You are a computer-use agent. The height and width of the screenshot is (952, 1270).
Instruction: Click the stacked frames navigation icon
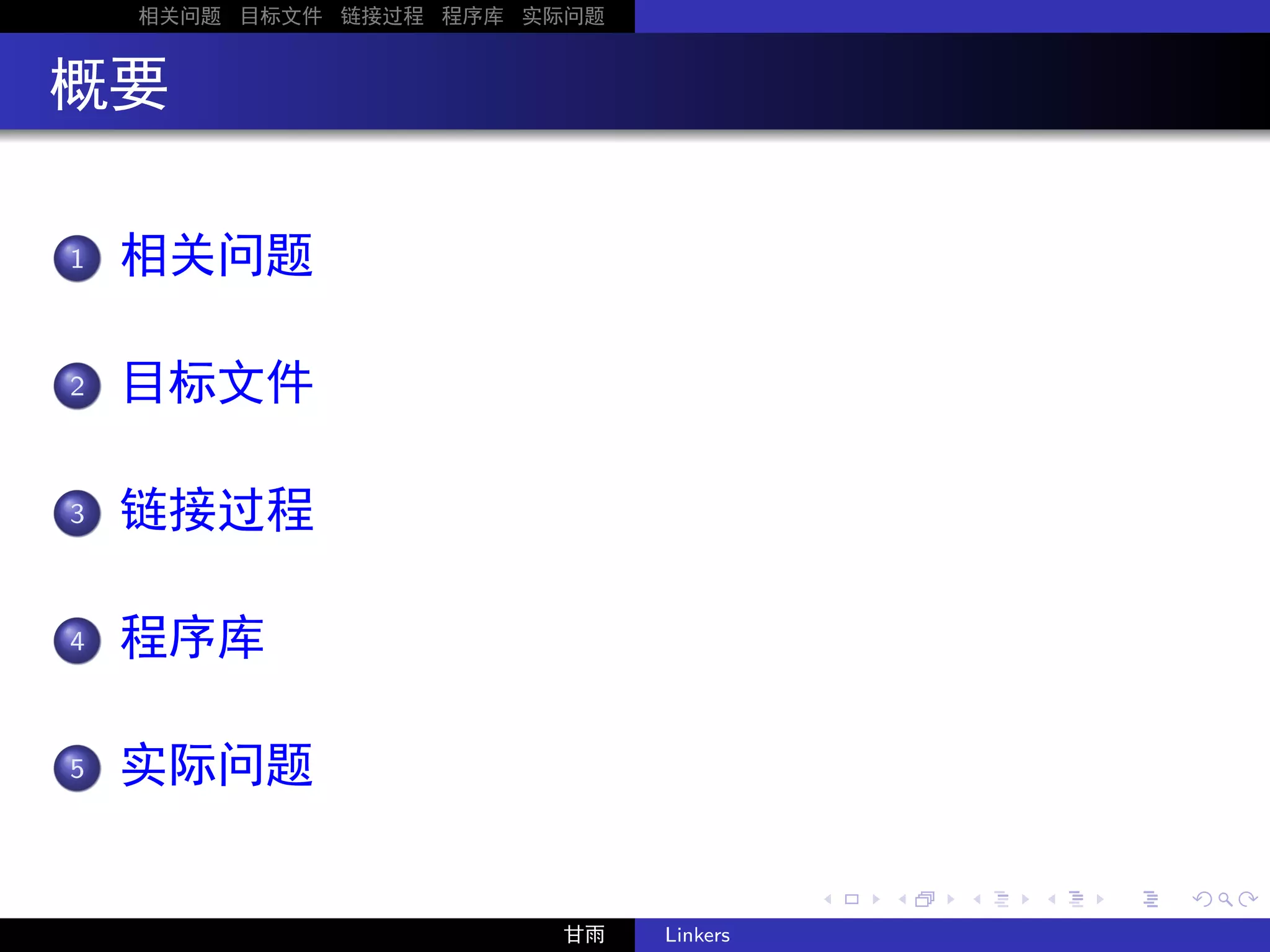tap(925, 899)
